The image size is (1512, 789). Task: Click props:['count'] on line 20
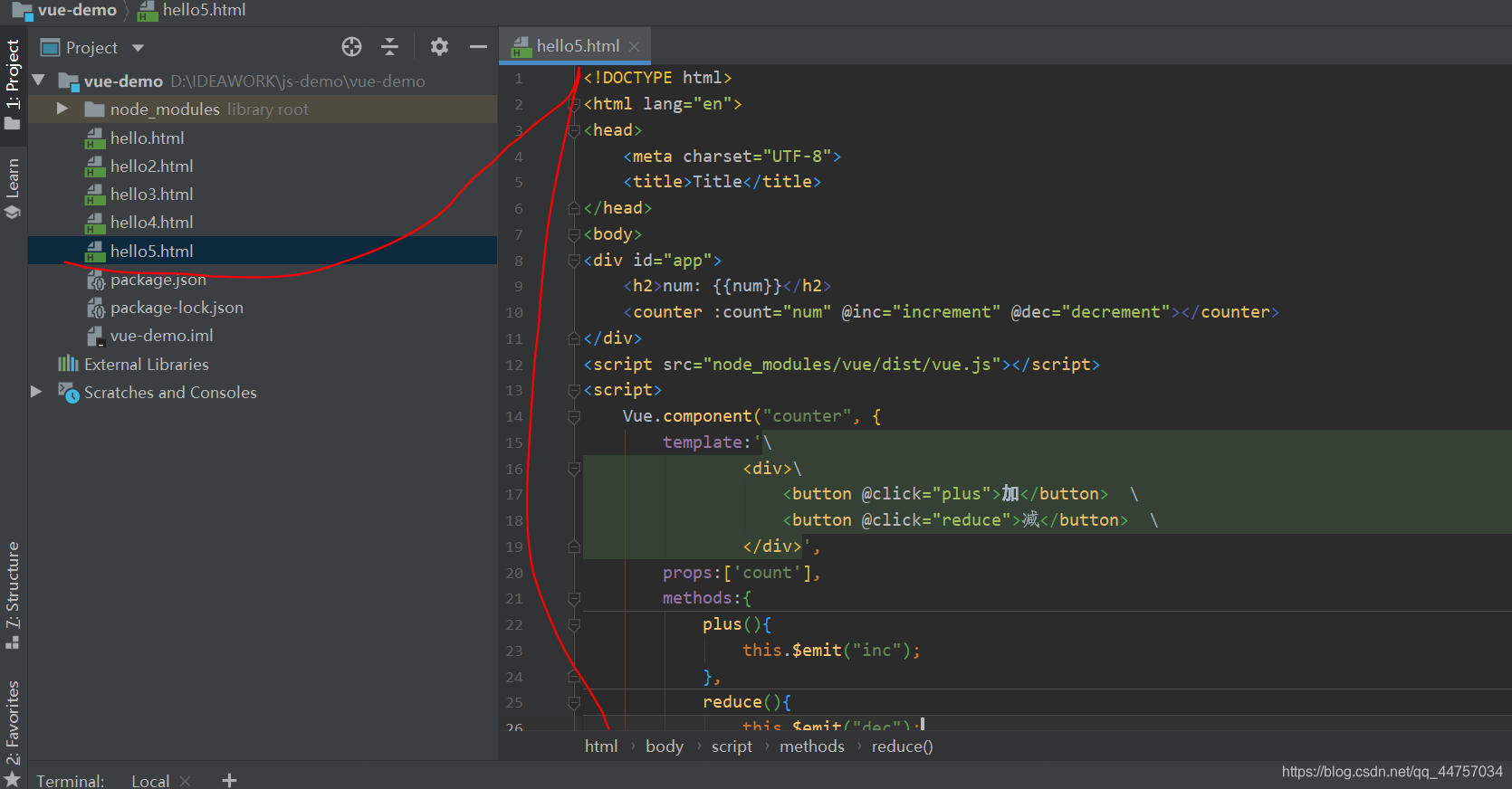point(742,573)
